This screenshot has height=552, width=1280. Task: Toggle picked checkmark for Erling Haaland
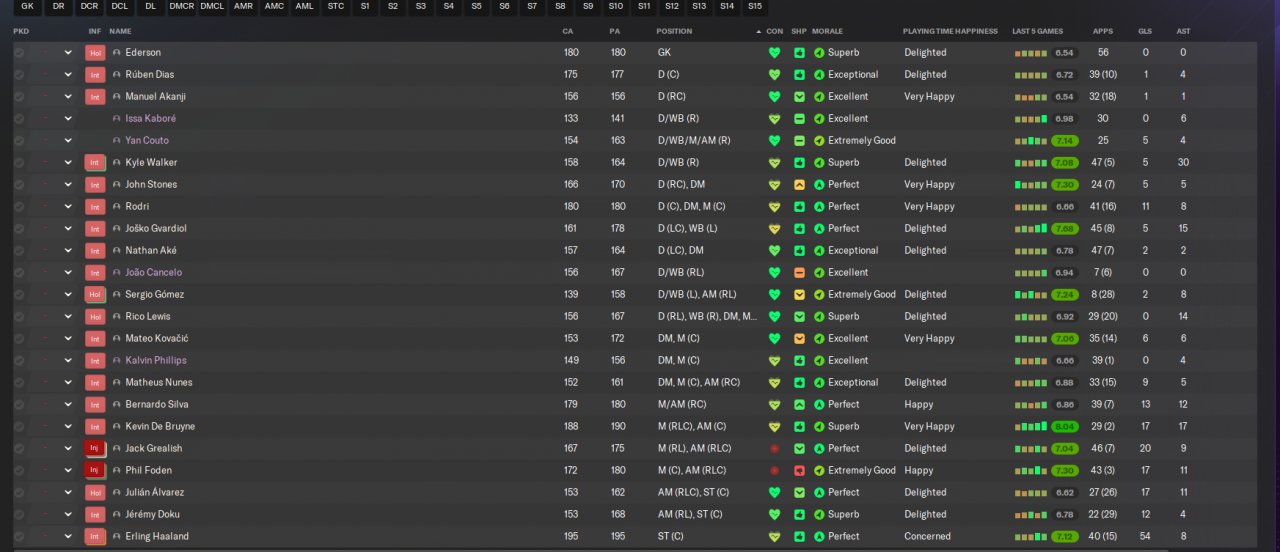[19, 536]
